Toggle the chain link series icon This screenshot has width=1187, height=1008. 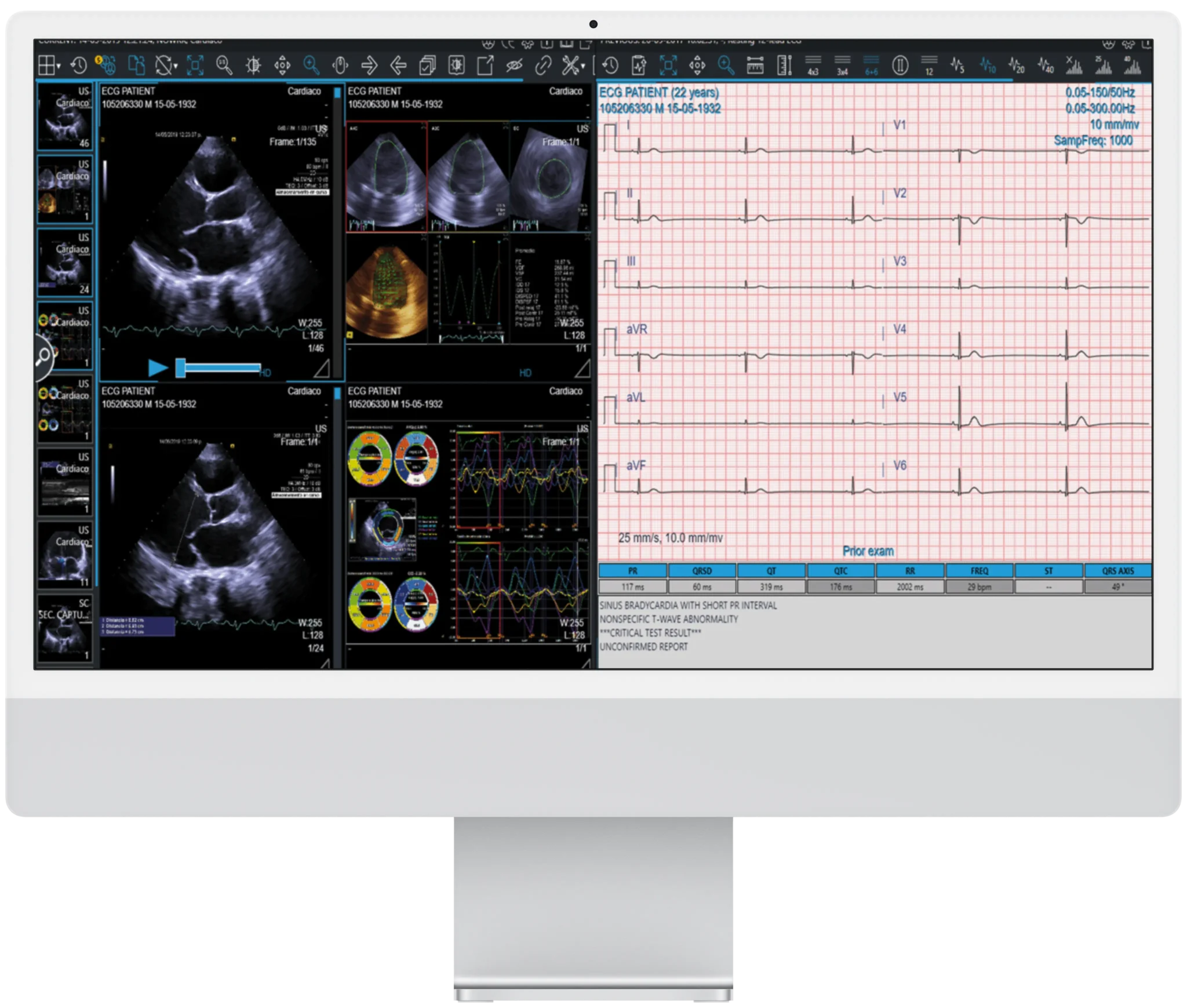click(x=543, y=65)
